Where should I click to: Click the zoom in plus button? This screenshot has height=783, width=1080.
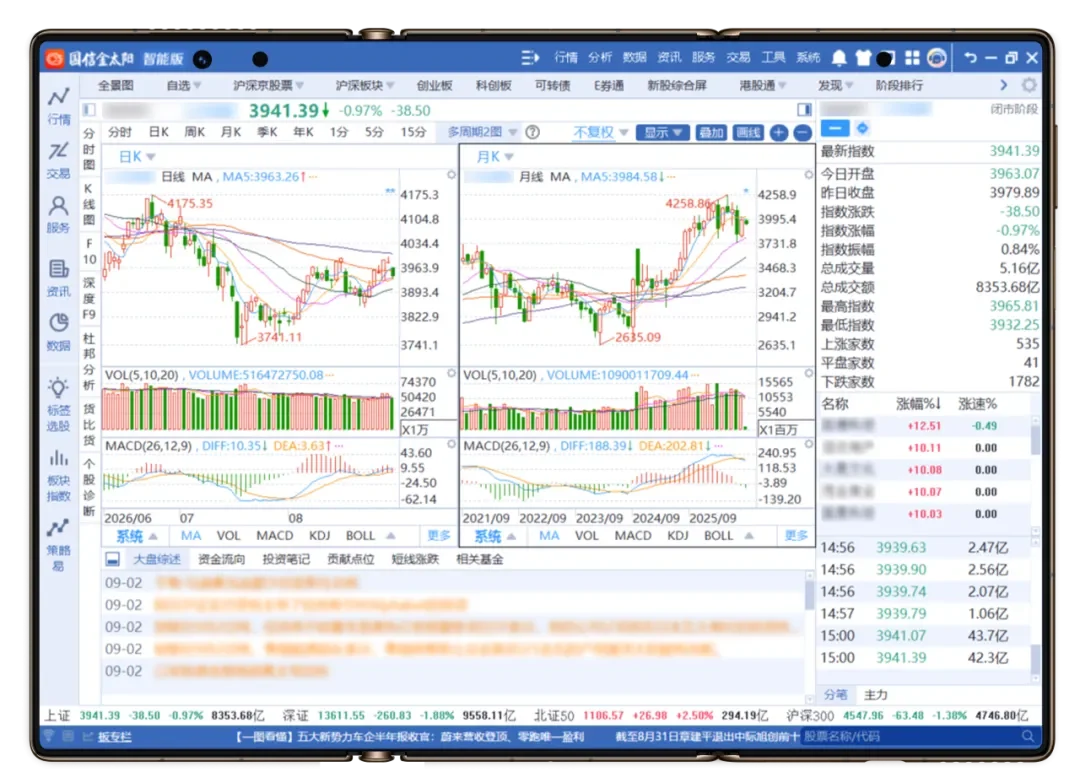click(x=778, y=133)
